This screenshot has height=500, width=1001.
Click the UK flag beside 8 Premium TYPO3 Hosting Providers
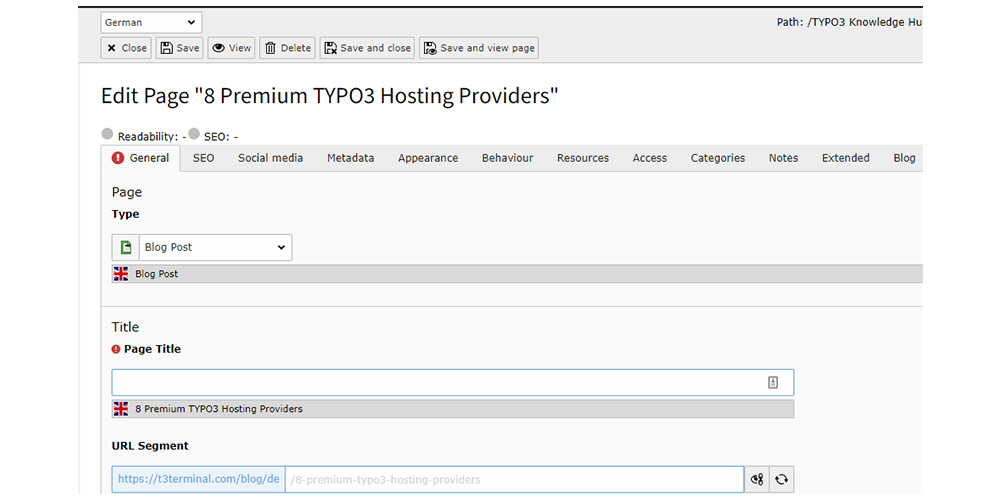click(121, 409)
